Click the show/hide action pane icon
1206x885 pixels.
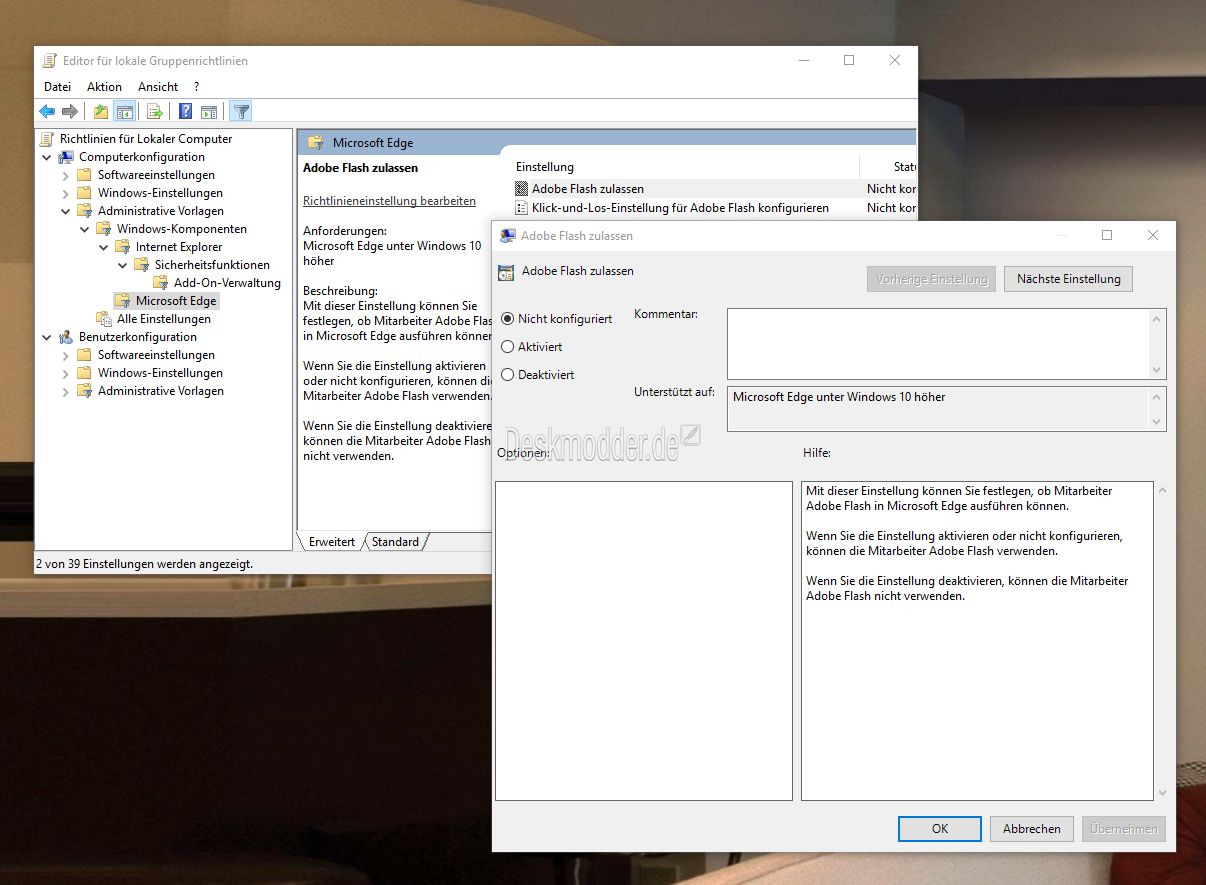pyautogui.click(x=209, y=112)
